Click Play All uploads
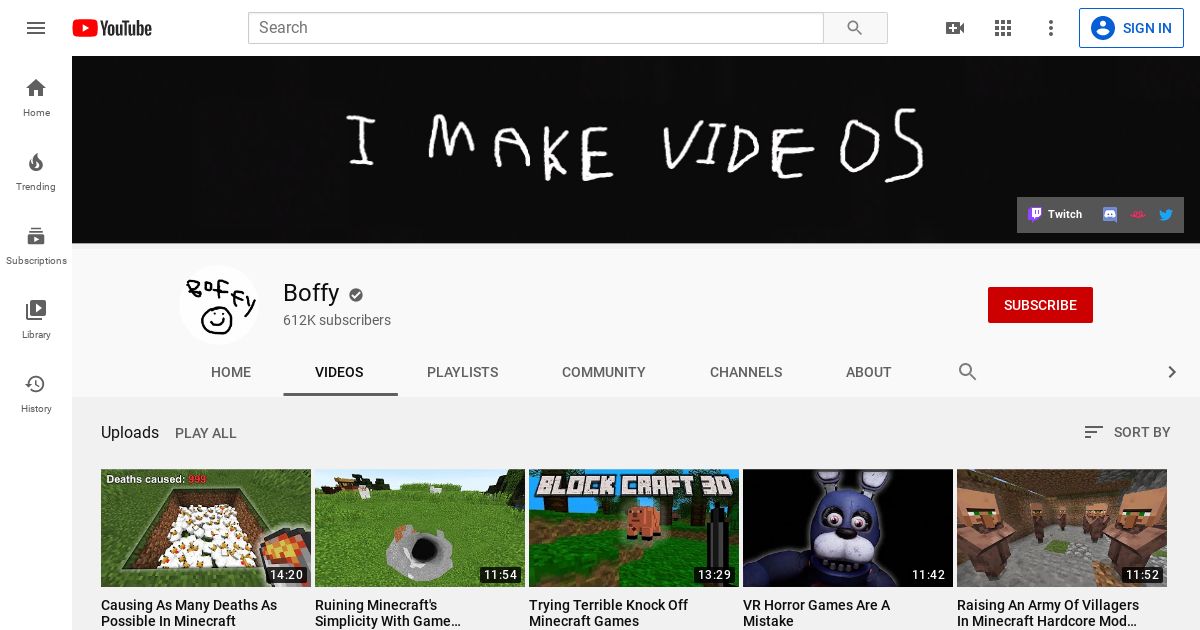1200x630 pixels. point(206,433)
